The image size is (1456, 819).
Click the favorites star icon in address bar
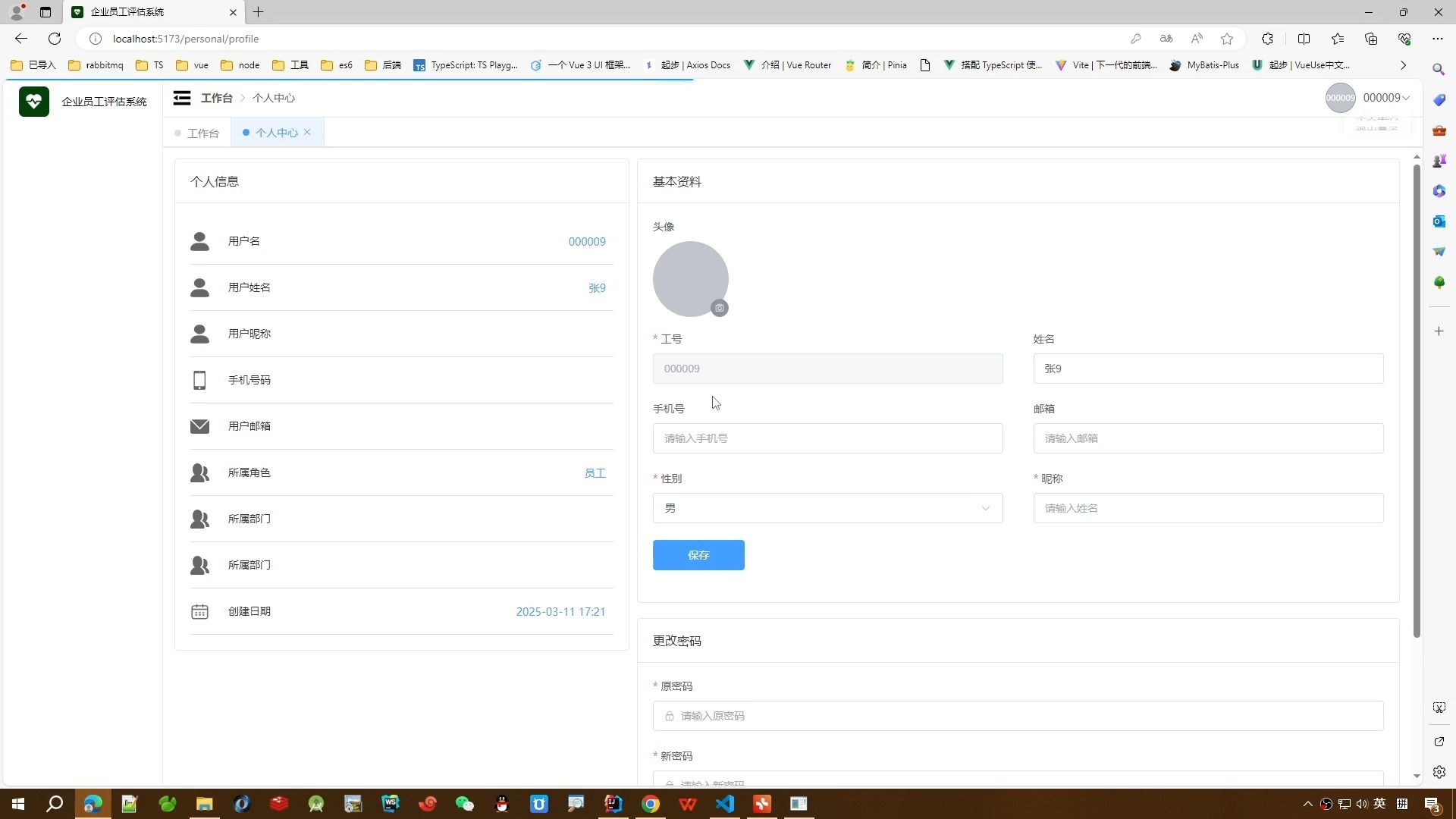(1227, 39)
